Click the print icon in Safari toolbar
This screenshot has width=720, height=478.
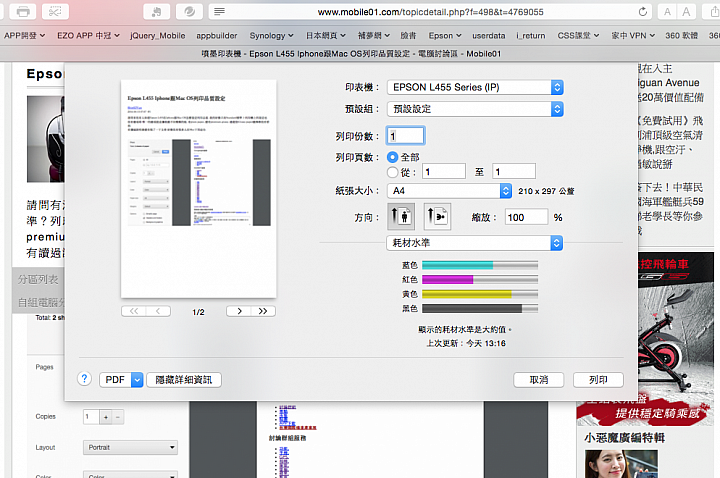(23, 11)
